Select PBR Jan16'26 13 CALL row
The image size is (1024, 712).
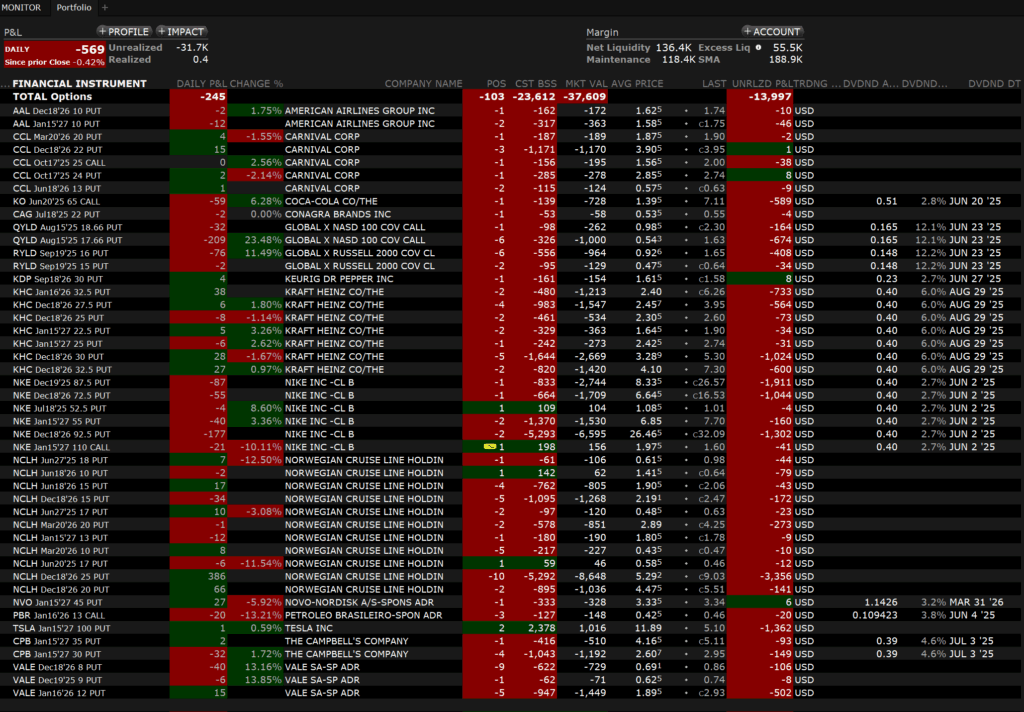tap(511, 615)
